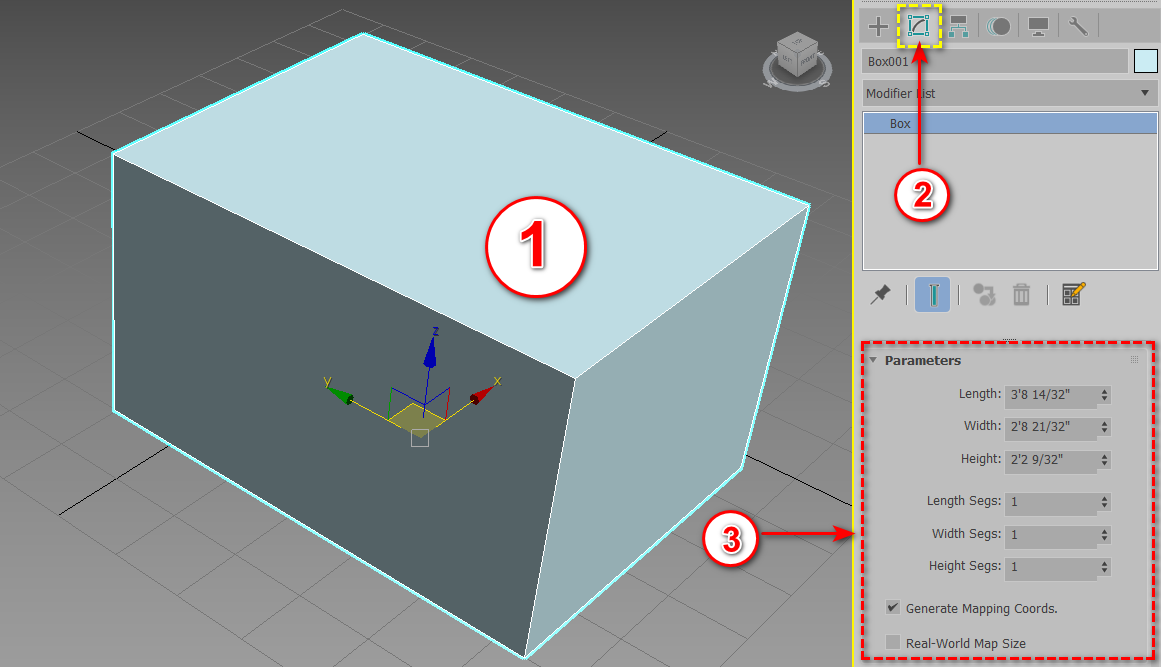Click the Remove Modifier trash icon
The image size is (1161, 667).
coord(1021,294)
